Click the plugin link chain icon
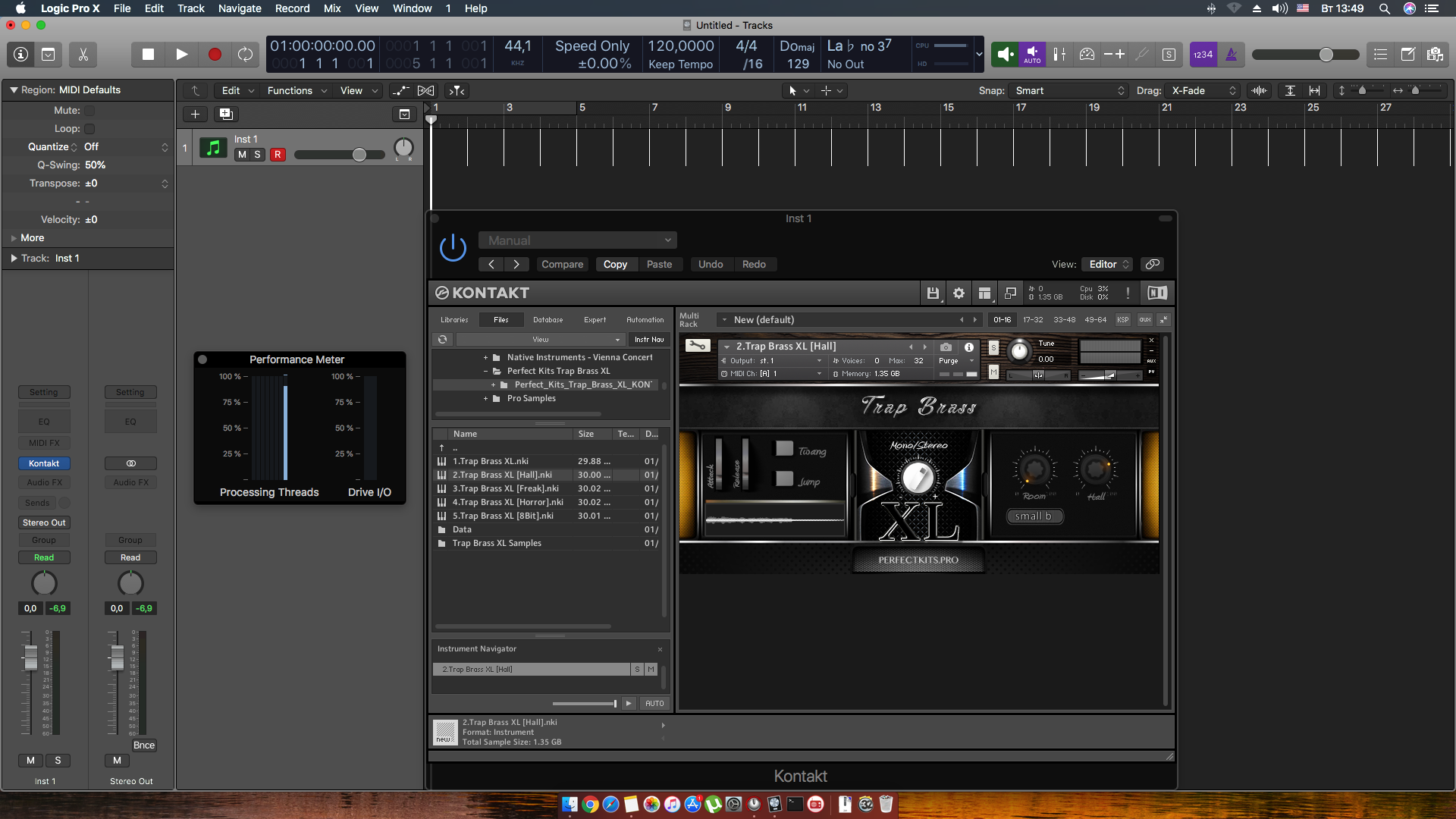Viewport: 1456px width, 819px height. click(x=1153, y=264)
